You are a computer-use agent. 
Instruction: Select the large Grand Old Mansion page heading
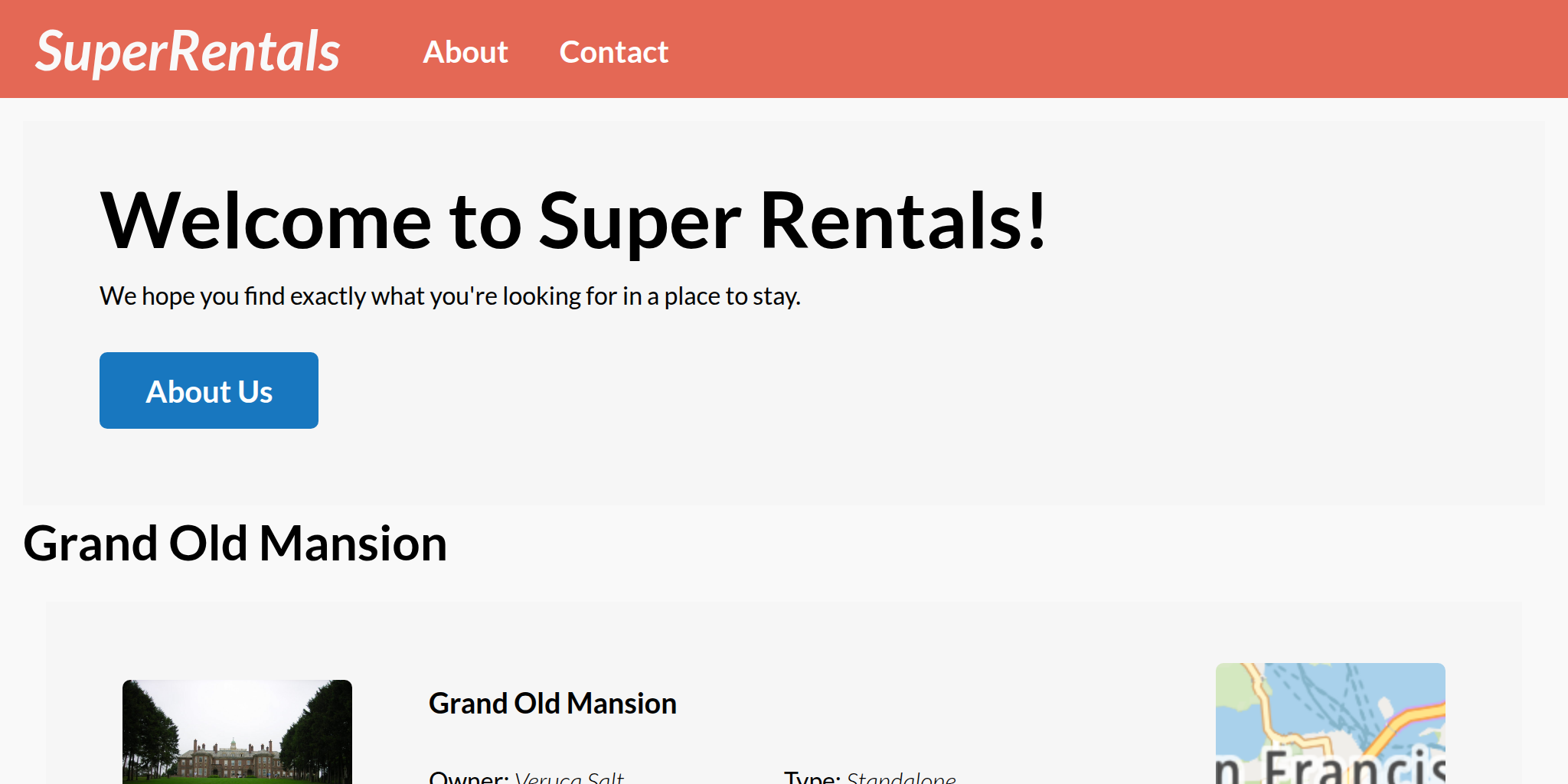click(235, 544)
